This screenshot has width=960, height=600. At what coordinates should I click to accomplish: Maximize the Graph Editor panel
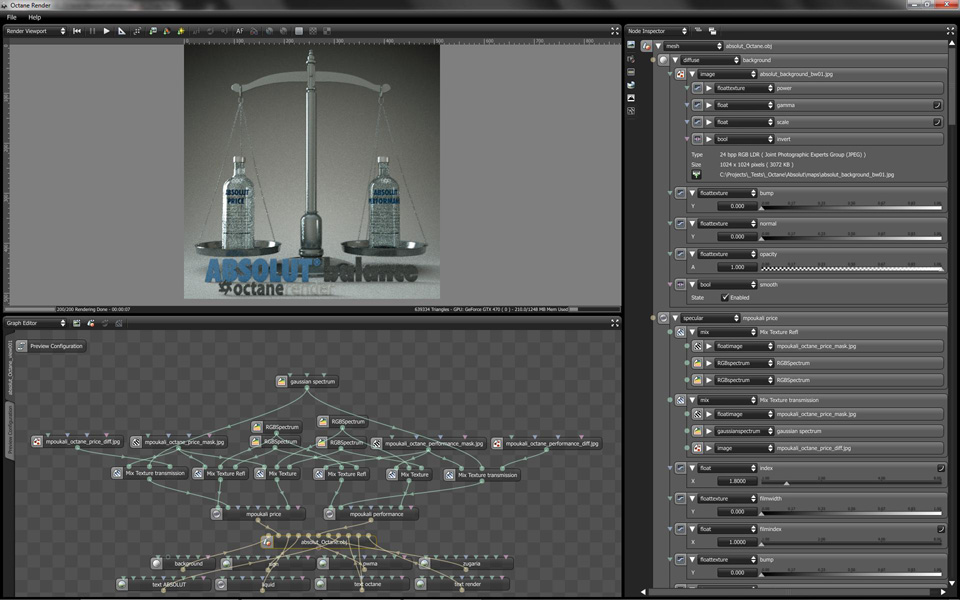(615, 323)
